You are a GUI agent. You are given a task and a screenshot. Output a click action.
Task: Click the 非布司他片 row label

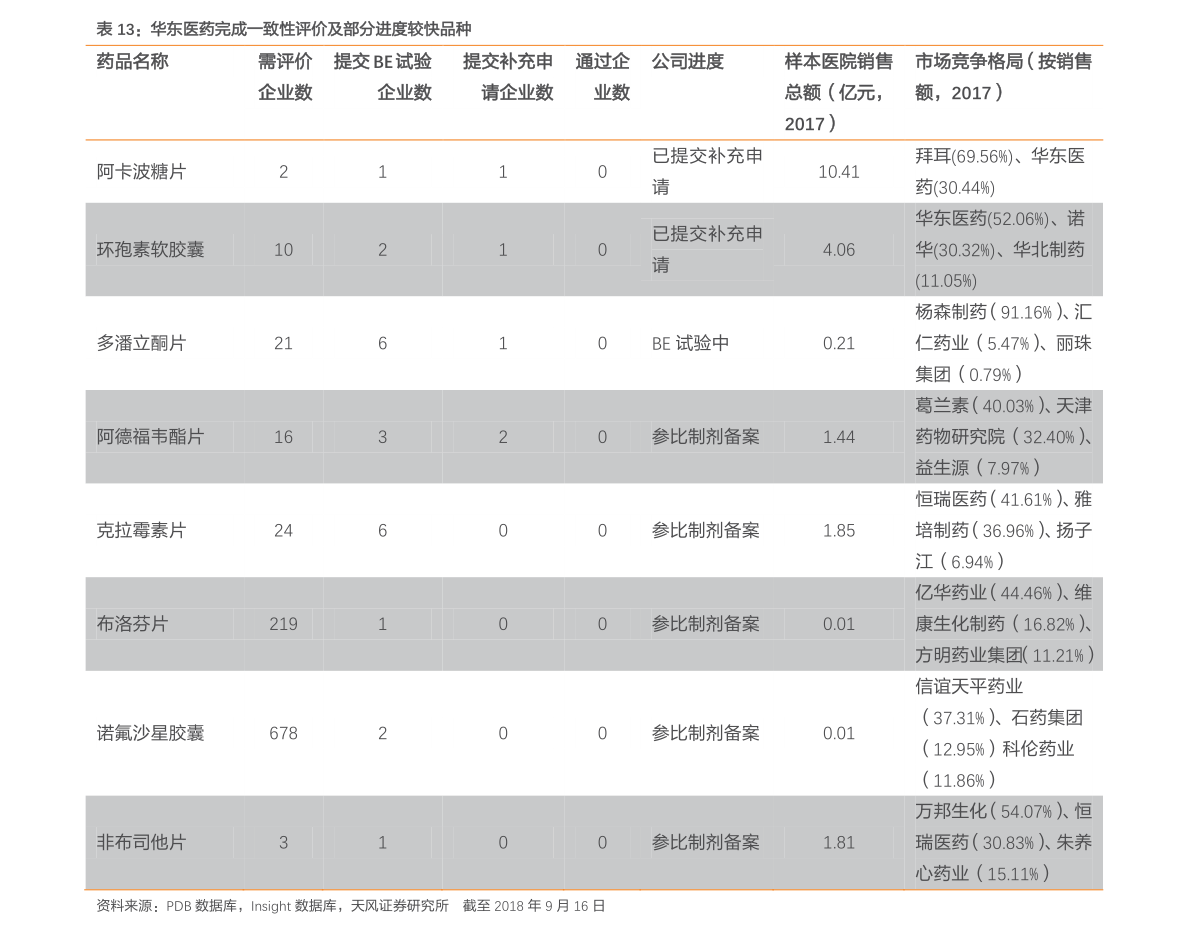pyautogui.click(x=141, y=843)
